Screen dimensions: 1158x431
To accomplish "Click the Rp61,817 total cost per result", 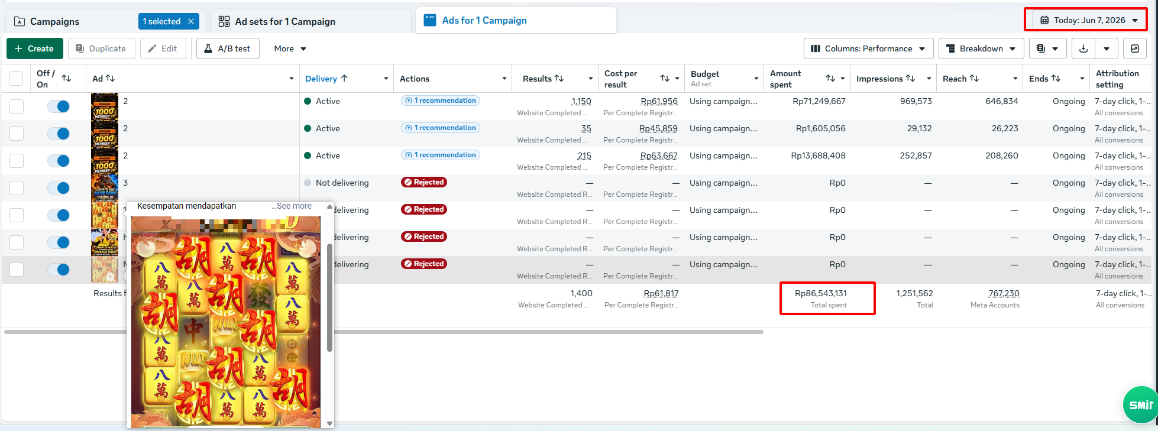I will tap(661, 293).
